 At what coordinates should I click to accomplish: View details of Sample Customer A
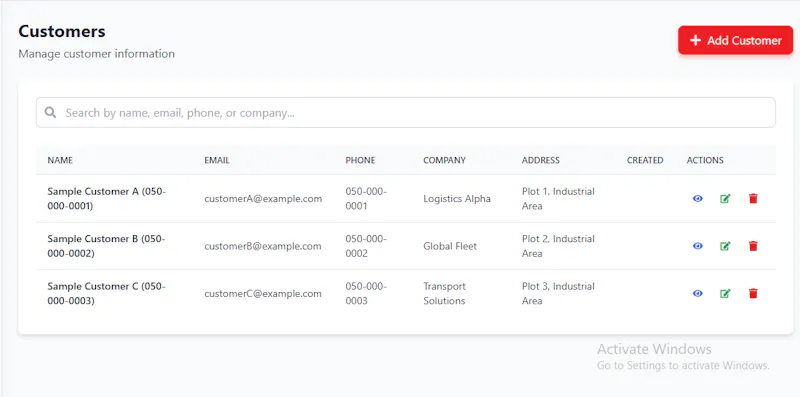pos(697,198)
